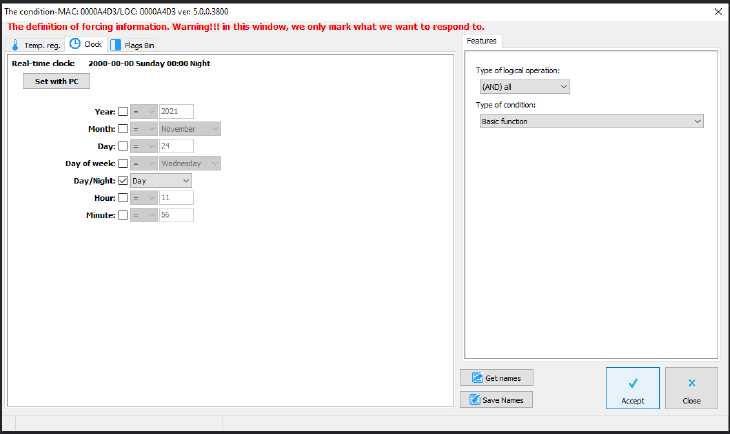
Task: Enable the Year checkbox
Action: [123, 112]
